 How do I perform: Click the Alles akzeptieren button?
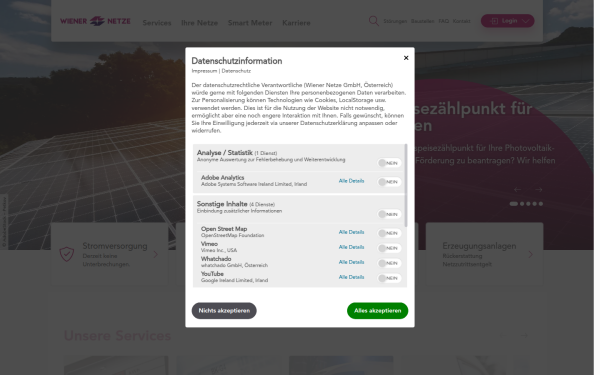click(x=377, y=311)
